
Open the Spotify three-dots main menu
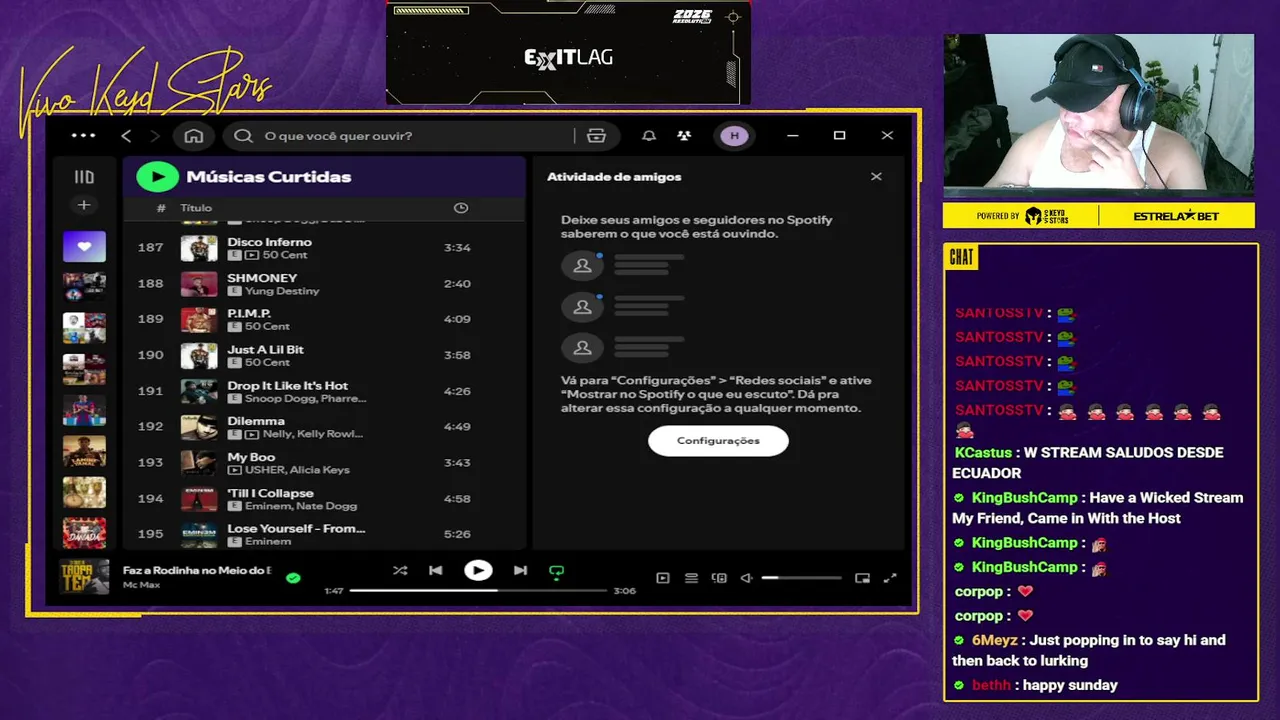(84, 136)
